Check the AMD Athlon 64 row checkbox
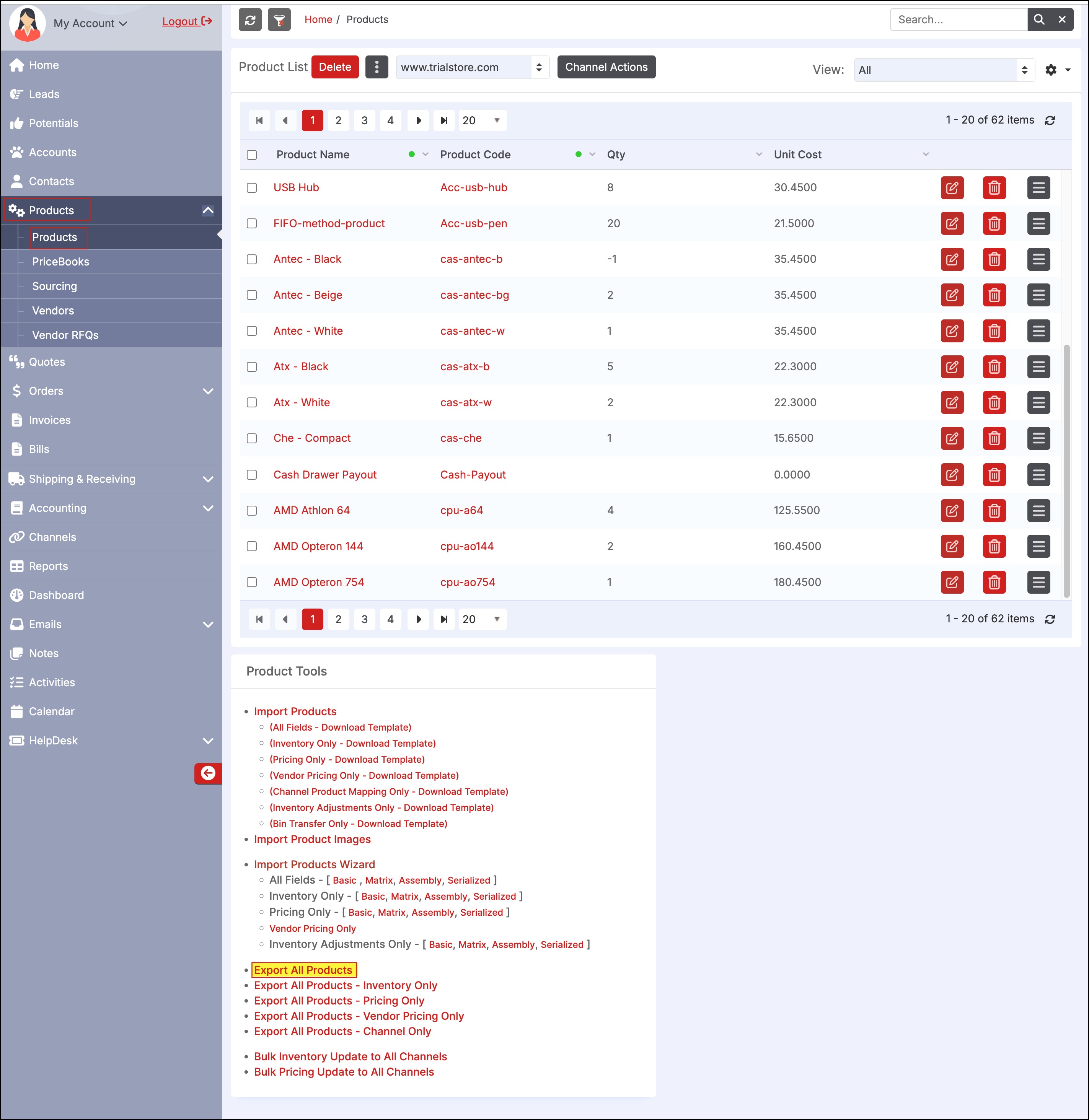This screenshot has width=1089, height=1120. pos(252,511)
